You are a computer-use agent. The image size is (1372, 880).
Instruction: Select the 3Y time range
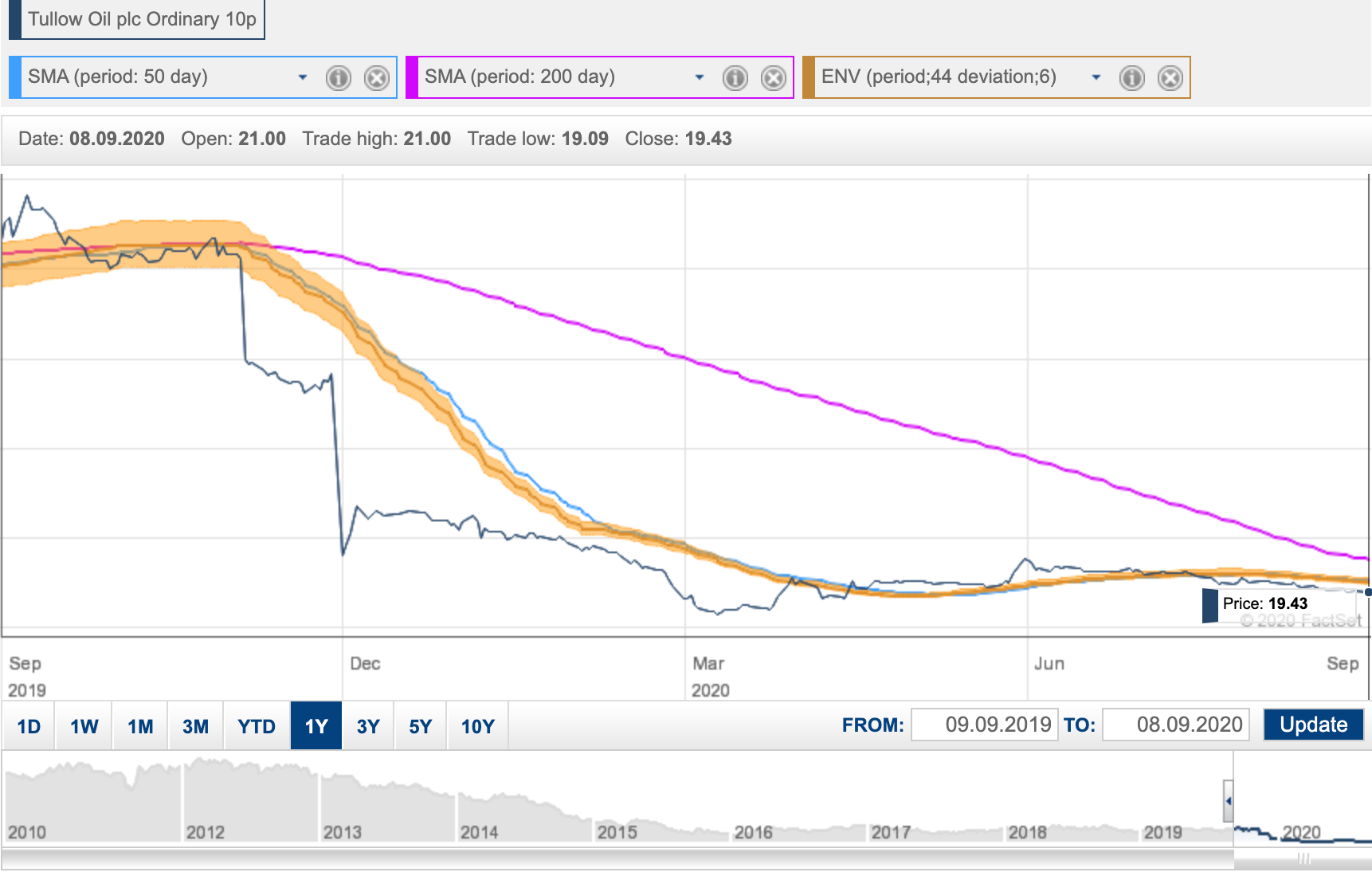pos(368,726)
